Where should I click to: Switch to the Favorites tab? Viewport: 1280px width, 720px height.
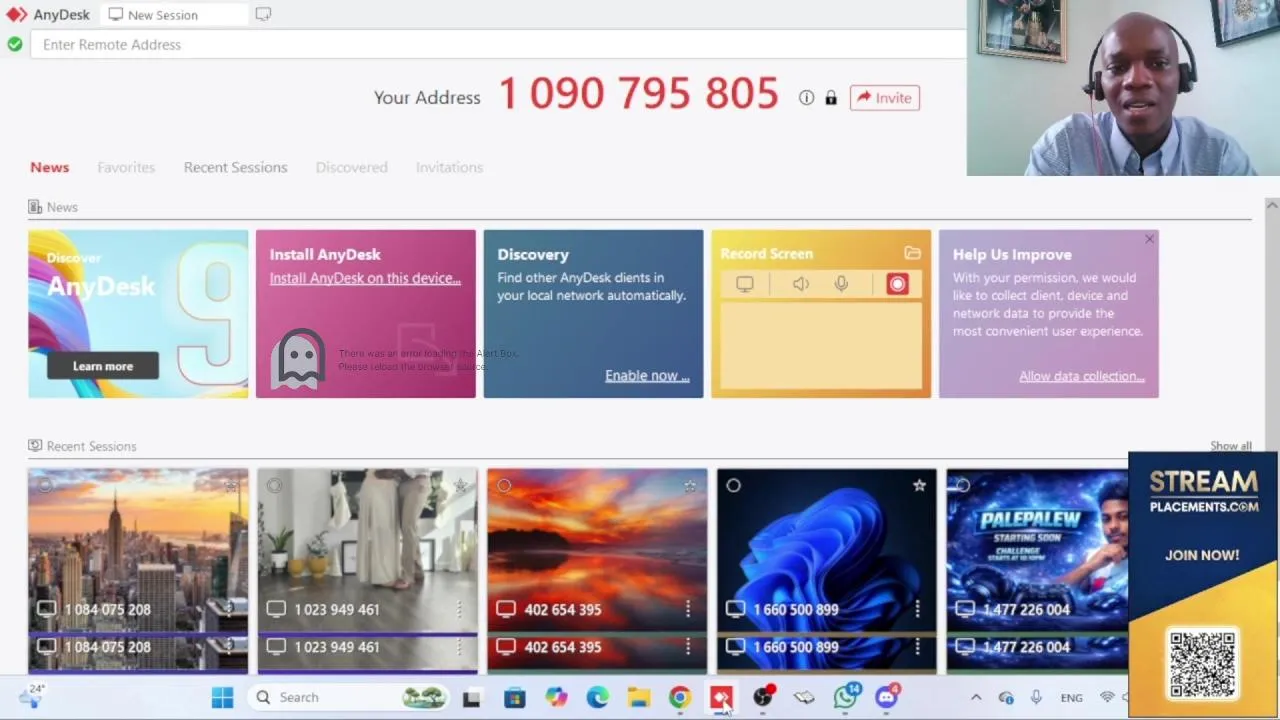(126, 167)
